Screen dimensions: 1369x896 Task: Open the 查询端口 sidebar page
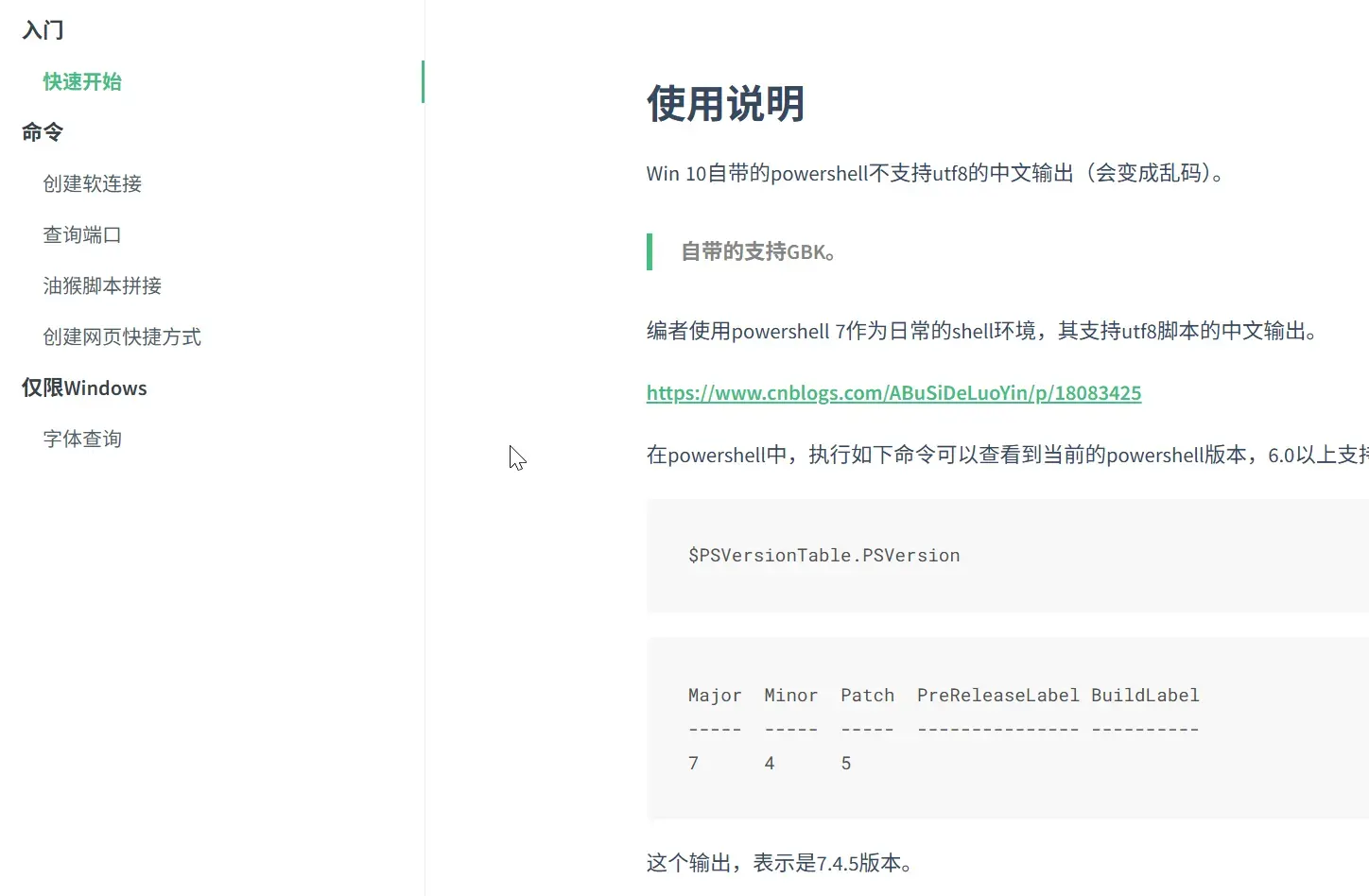[x=82, y=234]
